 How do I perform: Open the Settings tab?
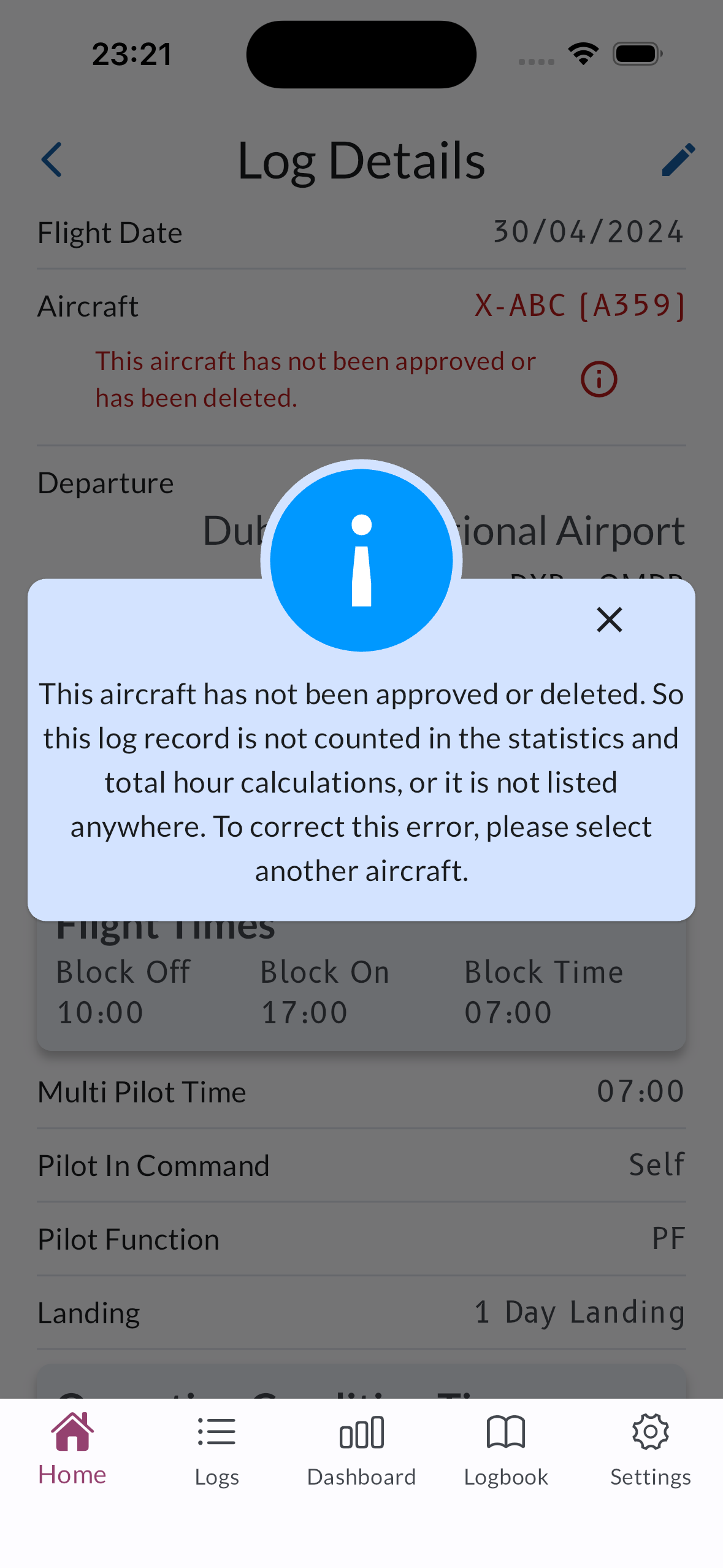650,1449
